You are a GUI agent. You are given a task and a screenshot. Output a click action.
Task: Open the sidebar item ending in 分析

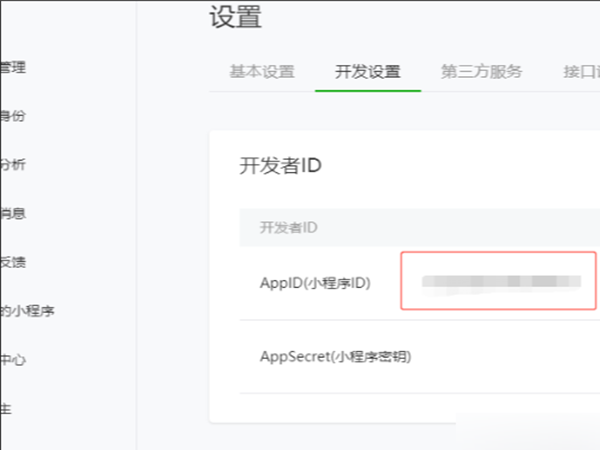point(13,165)
